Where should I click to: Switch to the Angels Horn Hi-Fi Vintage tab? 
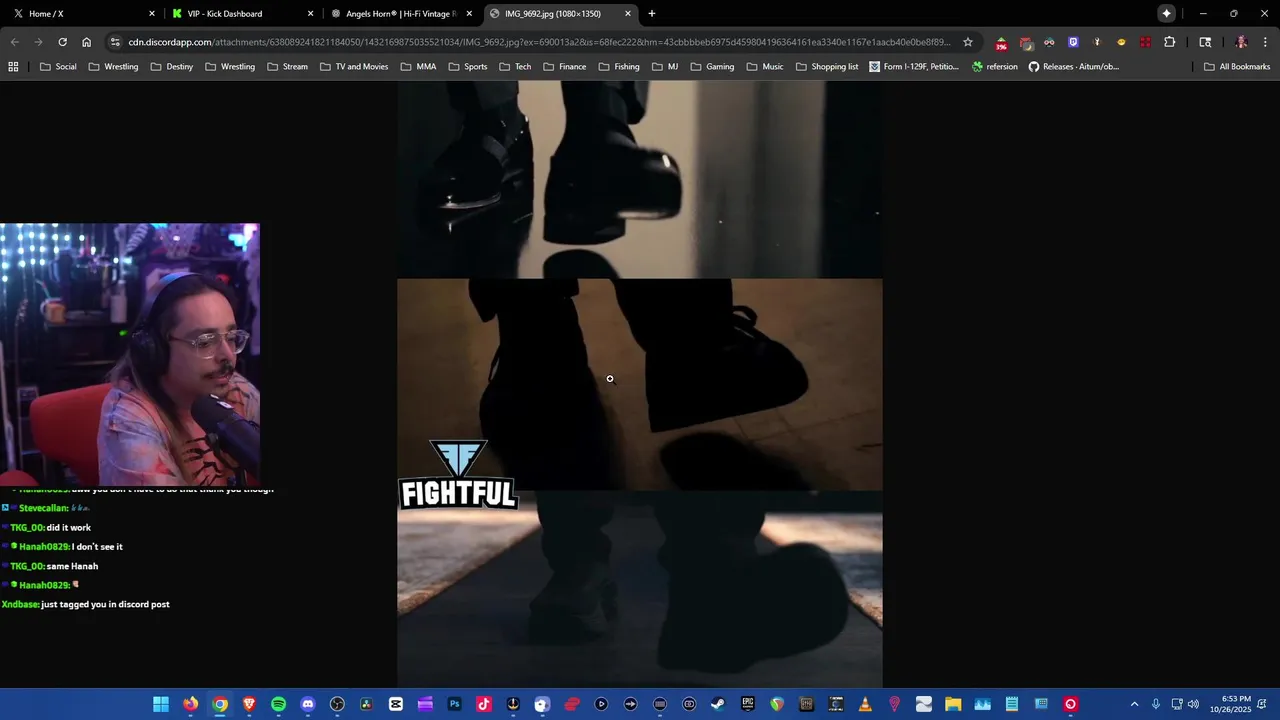(x=401, y=14)
